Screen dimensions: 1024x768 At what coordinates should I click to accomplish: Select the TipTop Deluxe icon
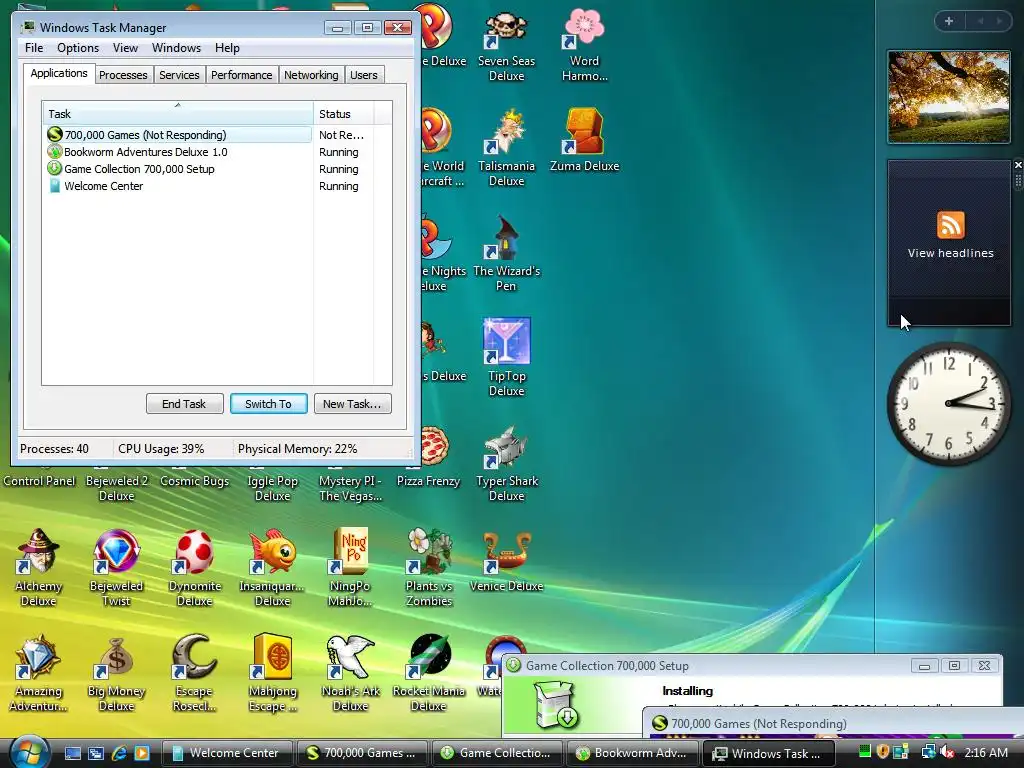(506, 359)
